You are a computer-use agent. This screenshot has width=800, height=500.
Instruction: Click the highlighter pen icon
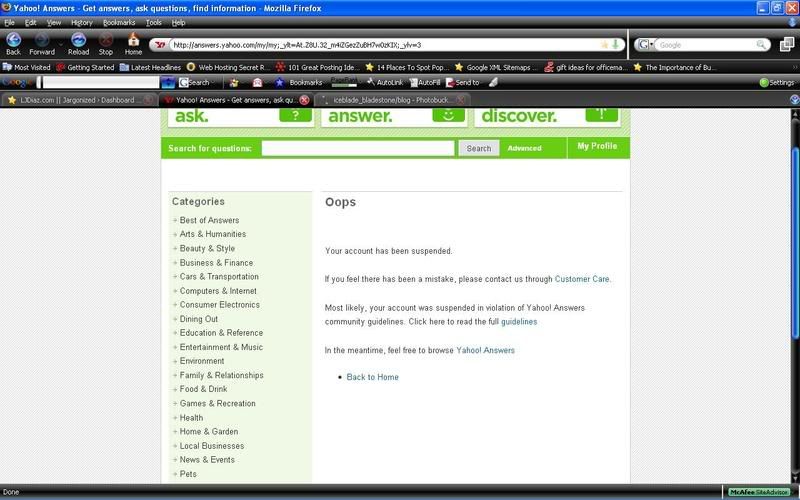click(493, 82)
